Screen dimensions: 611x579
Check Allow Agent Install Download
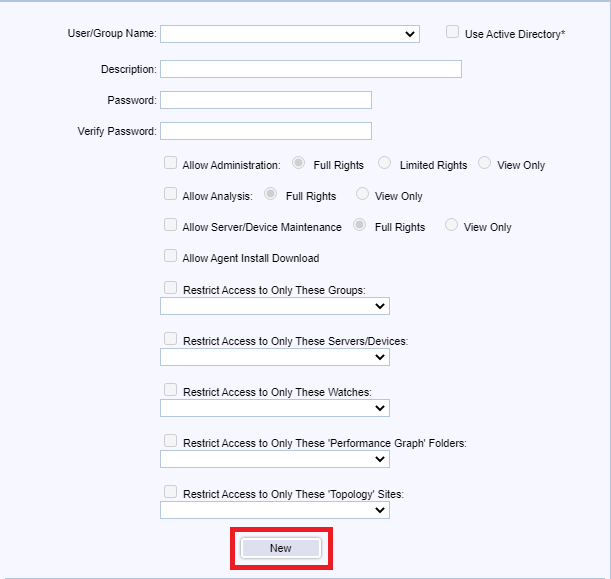(170, 256)
